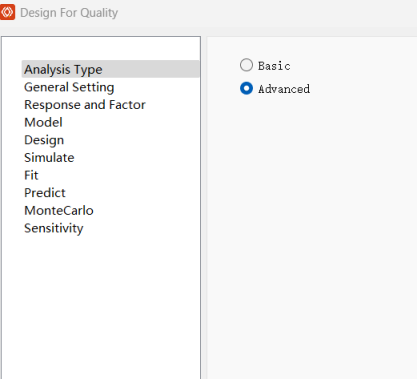The height and width of the screenshot is (379, 417).
Task: Navigate to the Predict page
Action: click(x=45, y=193)
